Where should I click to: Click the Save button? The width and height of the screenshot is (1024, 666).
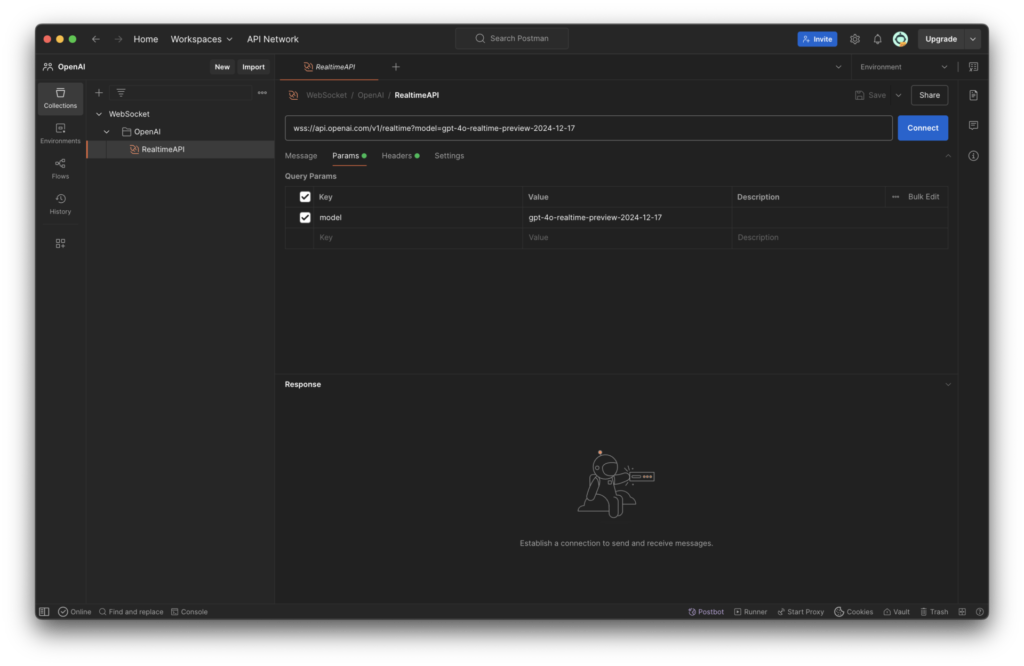(x=871, y=95)
